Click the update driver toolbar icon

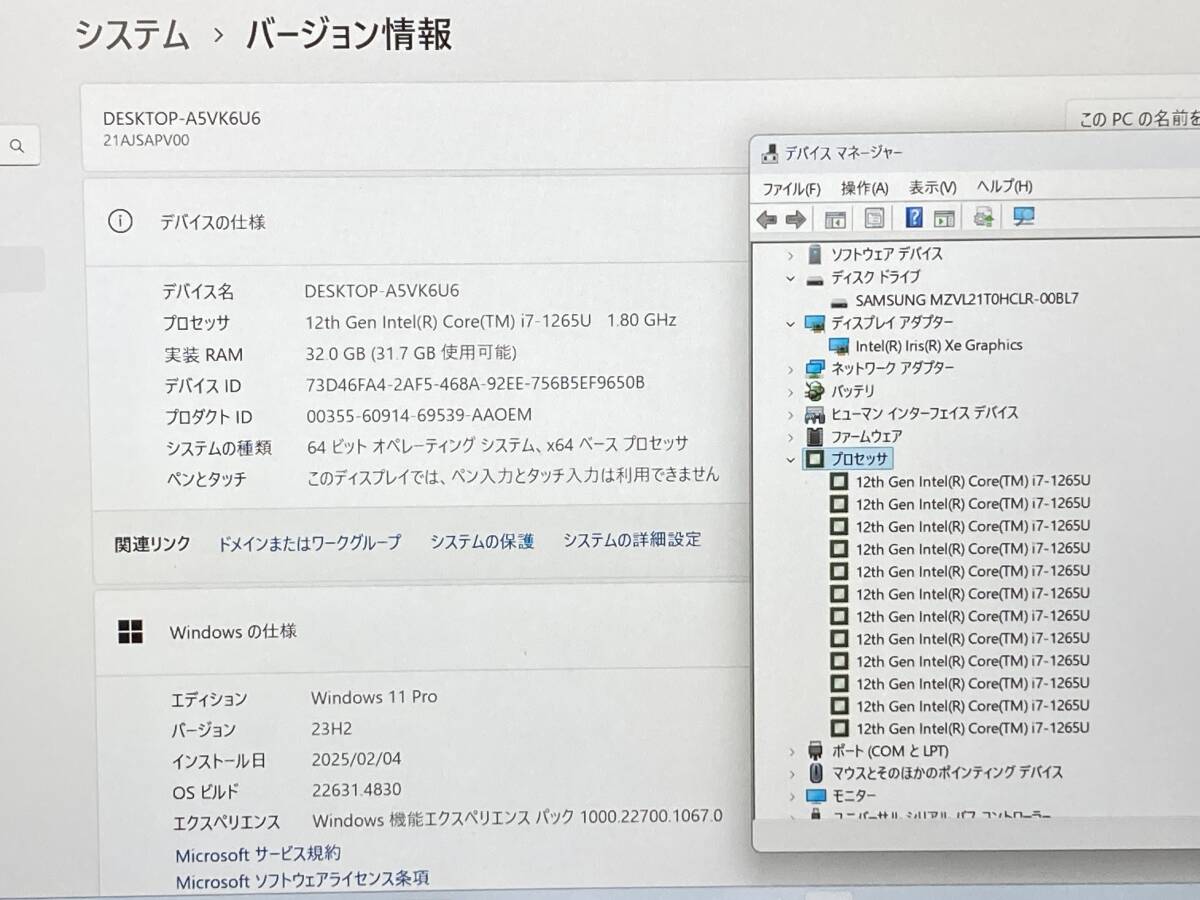pyautogui.click(x=984, y=217)
